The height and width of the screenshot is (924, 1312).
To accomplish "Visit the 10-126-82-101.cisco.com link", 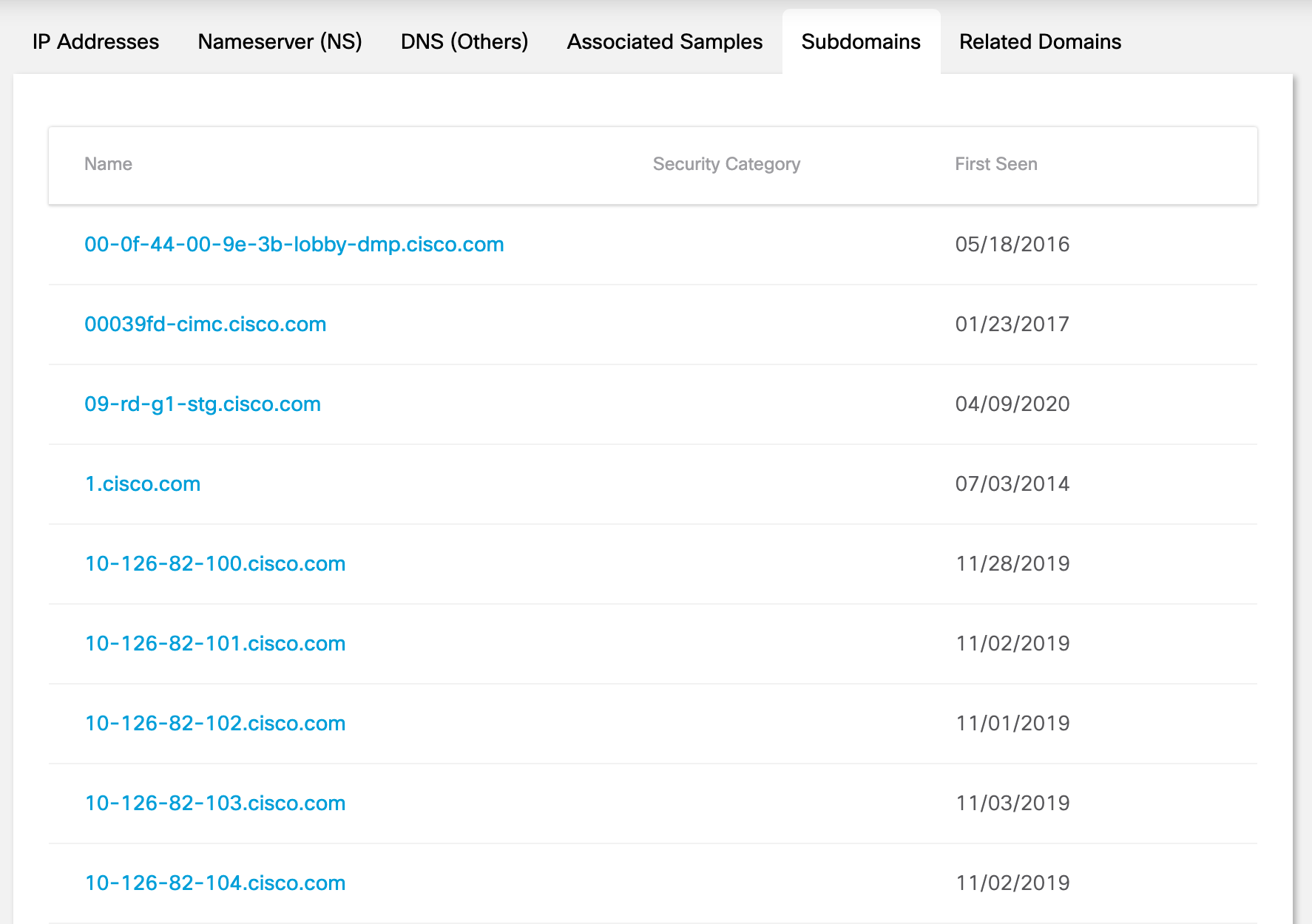I will (x=215, y=644).
